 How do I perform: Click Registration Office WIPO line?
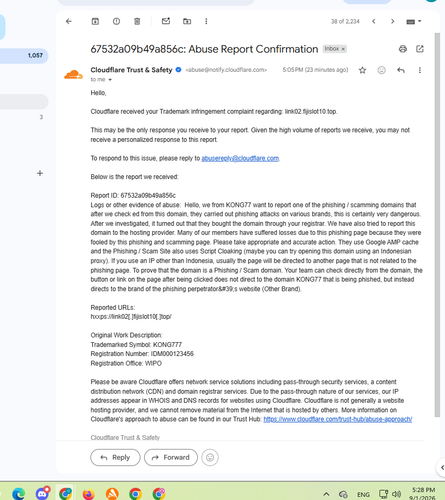click(126, 363)
